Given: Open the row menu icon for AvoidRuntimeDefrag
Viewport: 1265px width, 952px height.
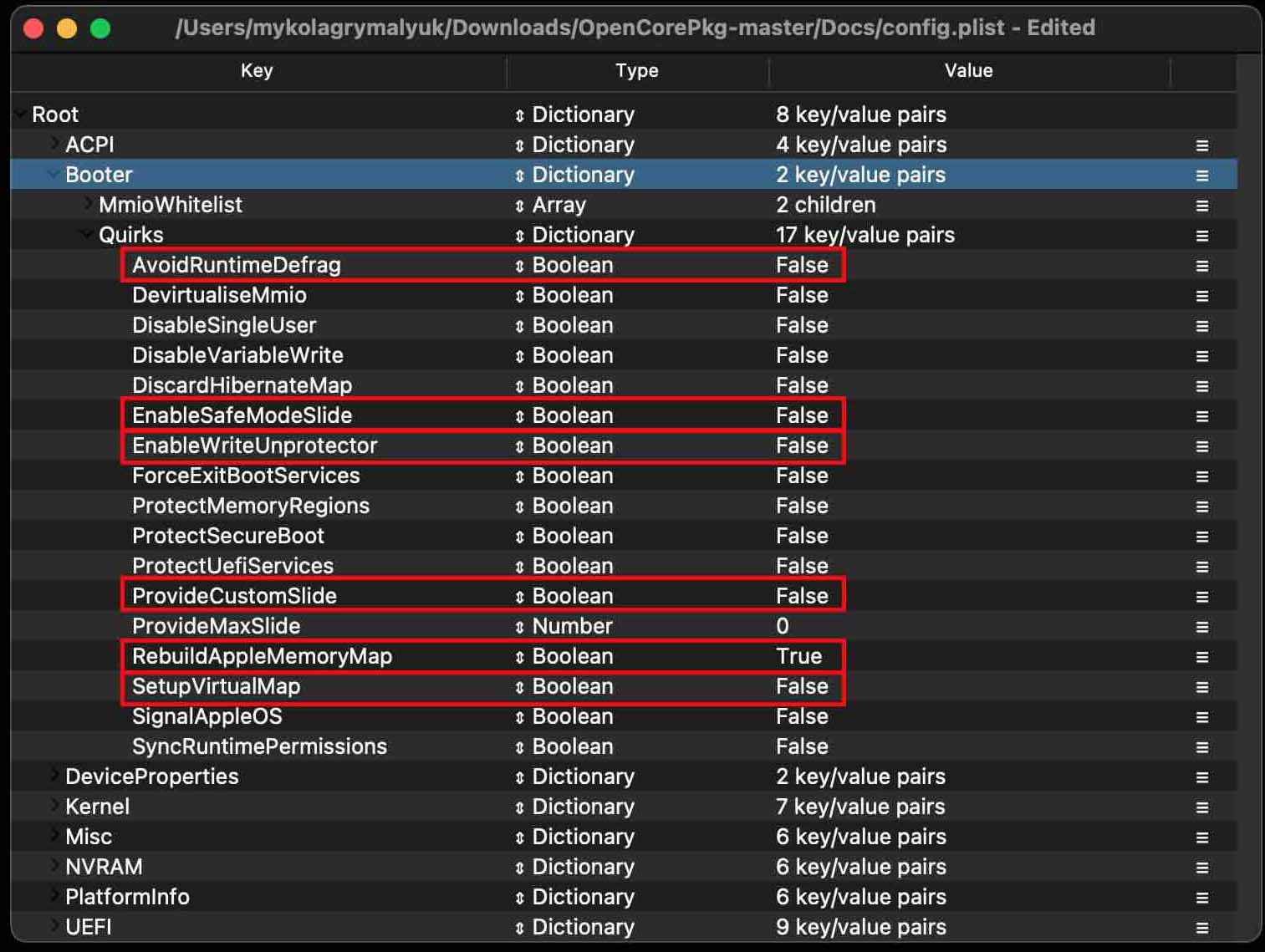Looking at the screenshot, I should click(x=1202, y=266).
